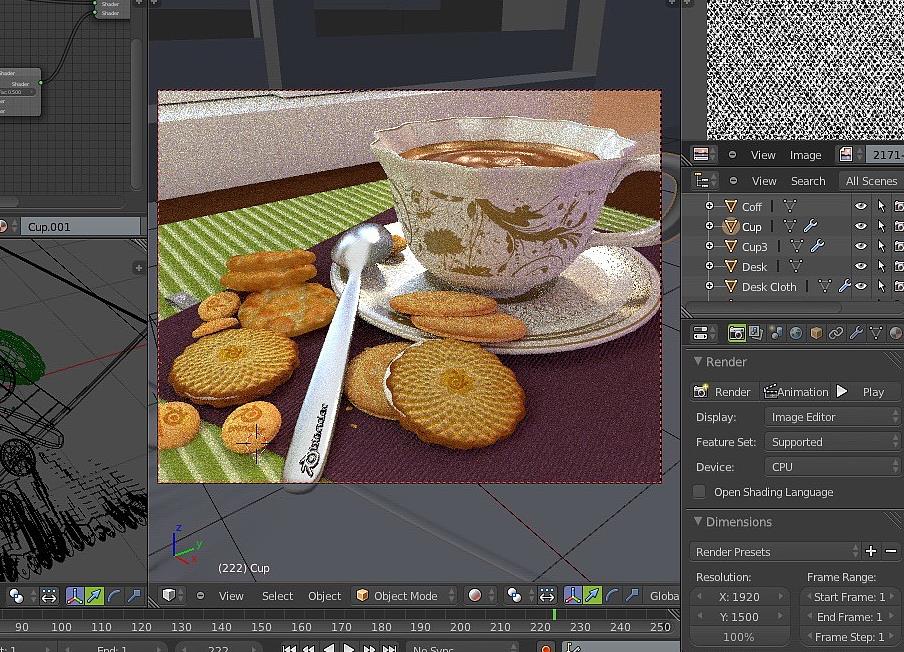Add a render preset with the plus button
904x652 pixels.
pyautogui.click(x=871, y=552)
